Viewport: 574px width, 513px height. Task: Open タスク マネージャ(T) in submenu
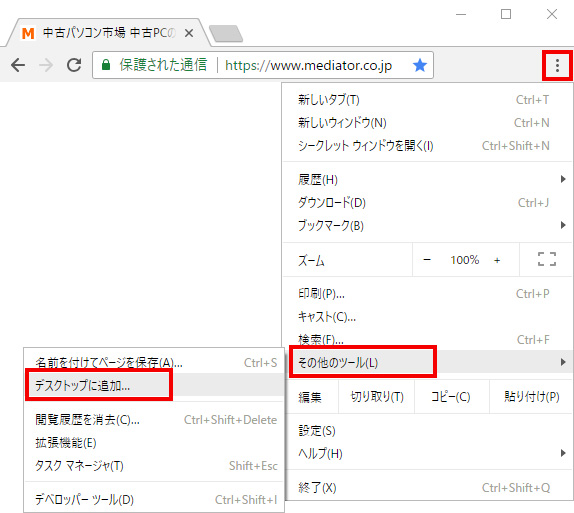coord(154,466)
